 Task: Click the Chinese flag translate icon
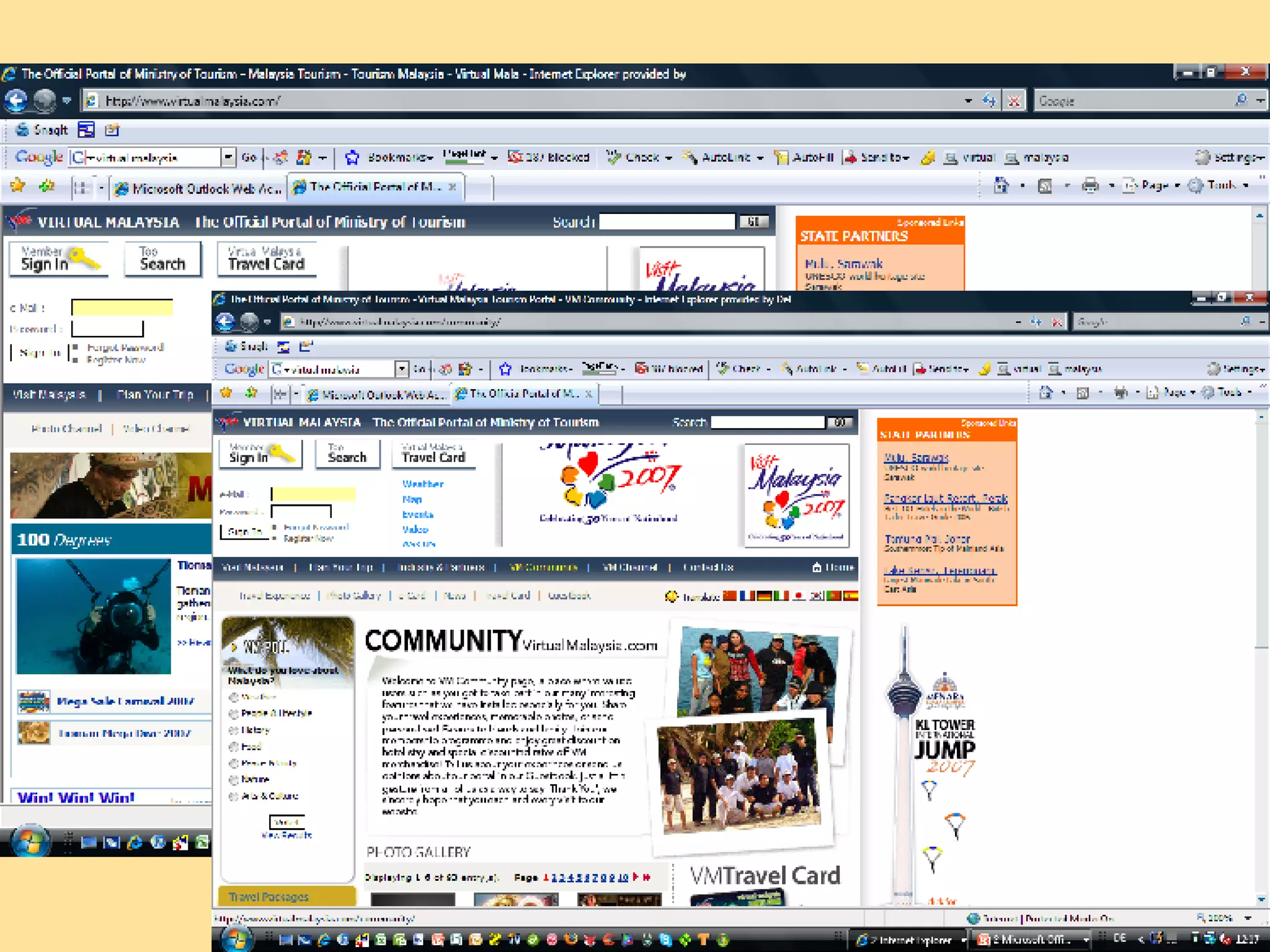pyautogui.click(x=730, y=596)
